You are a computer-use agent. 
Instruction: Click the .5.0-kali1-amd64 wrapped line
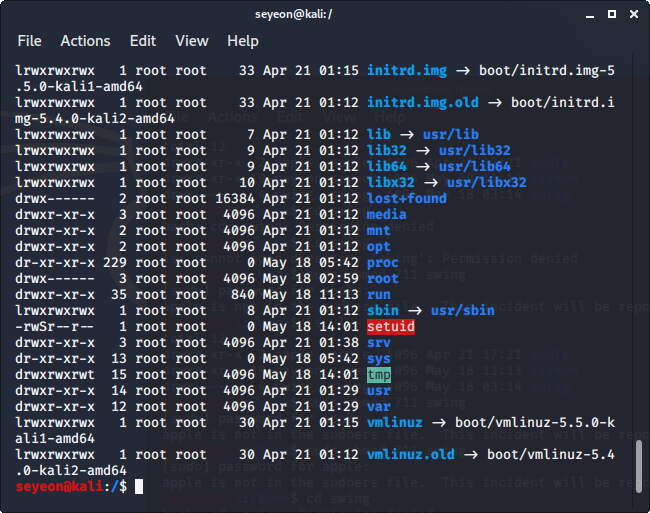(x=79, y=87)
